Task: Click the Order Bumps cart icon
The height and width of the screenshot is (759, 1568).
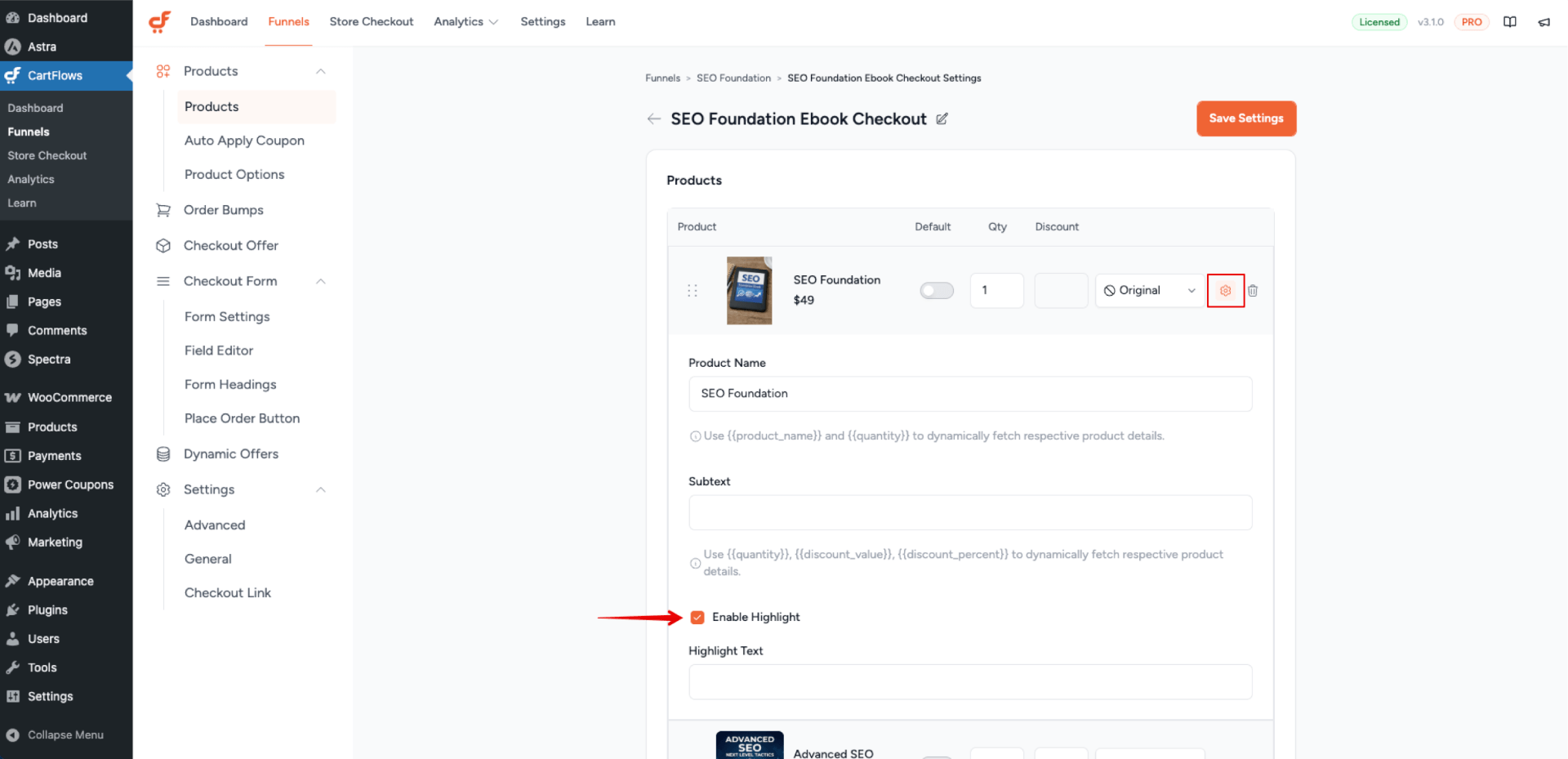Action: click(x=163, y=210)
